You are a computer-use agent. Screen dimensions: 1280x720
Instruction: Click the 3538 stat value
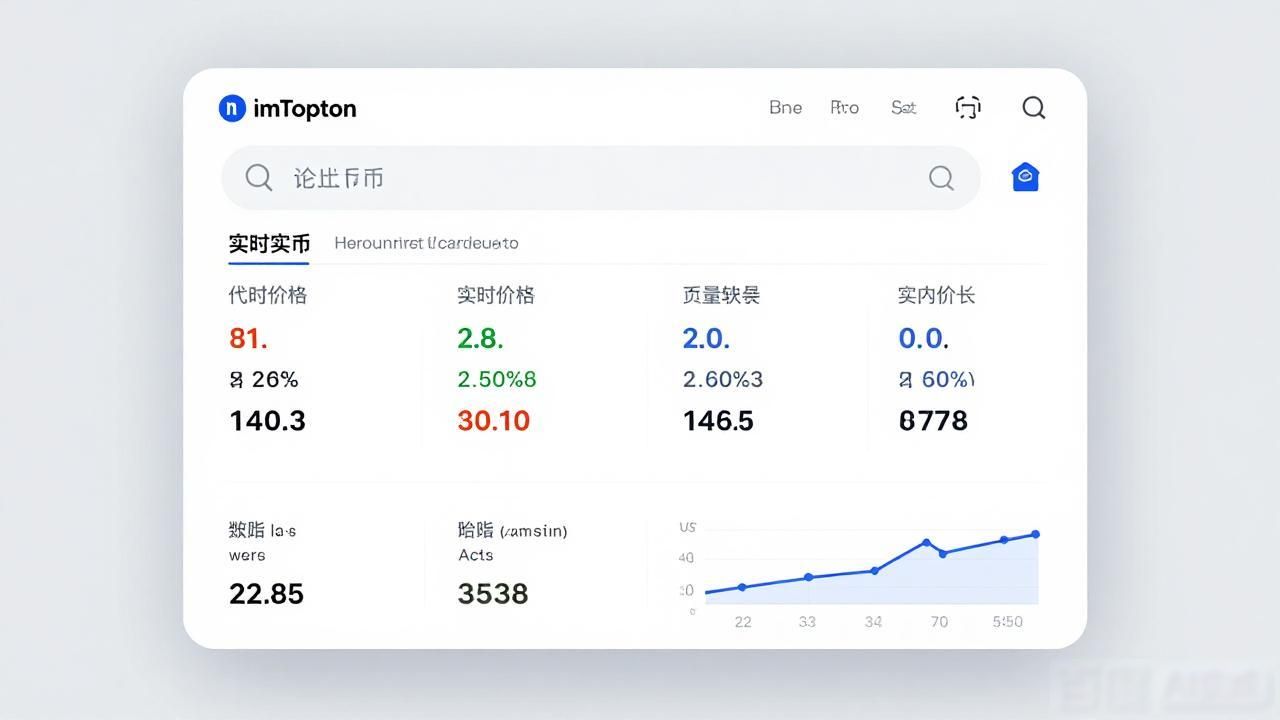pos(492,593)
